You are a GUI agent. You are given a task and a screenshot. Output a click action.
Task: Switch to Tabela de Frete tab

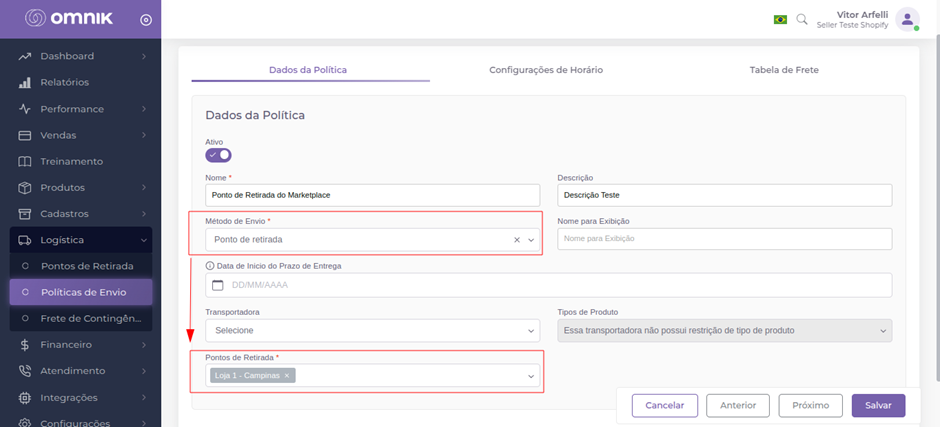click(784, 70)
